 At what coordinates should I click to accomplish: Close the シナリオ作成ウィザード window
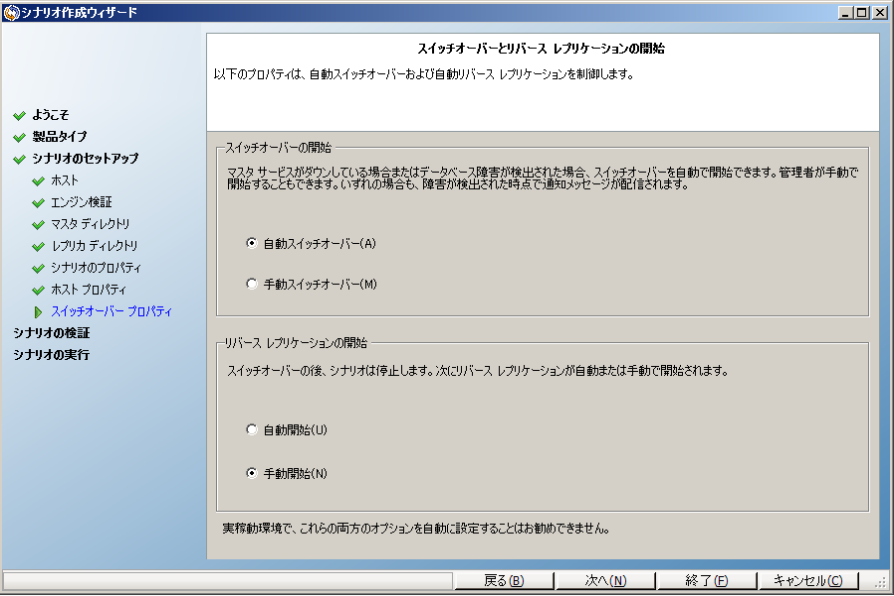(880, 13)
